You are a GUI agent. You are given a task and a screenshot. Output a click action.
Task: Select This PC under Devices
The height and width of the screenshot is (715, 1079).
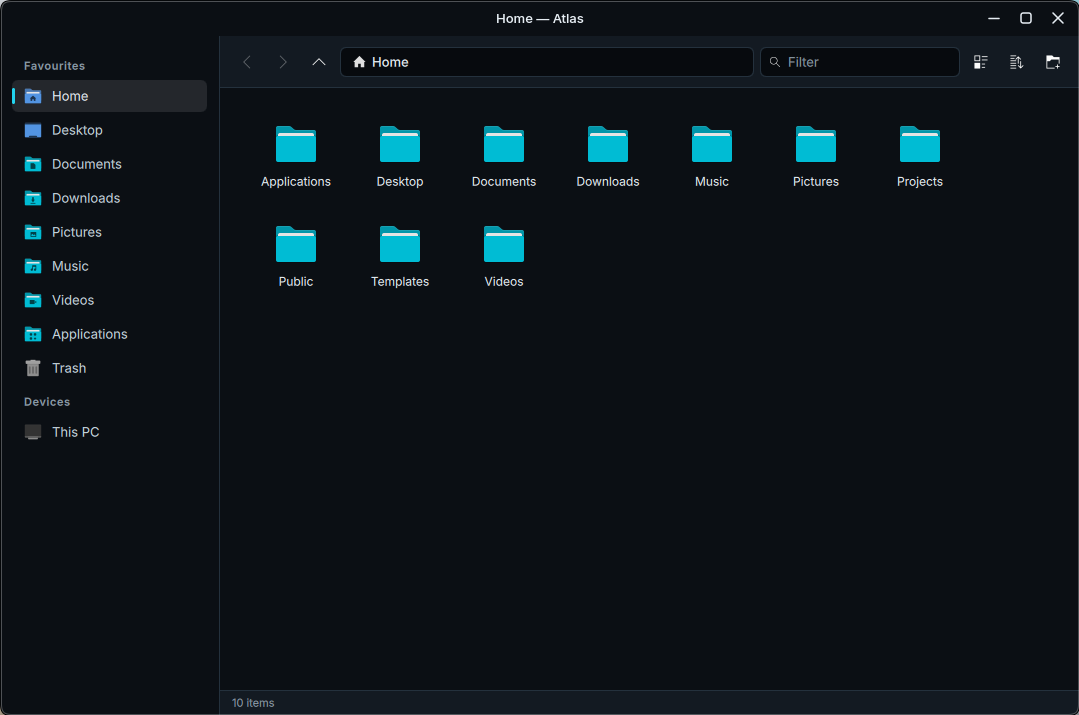coord(109,432)
